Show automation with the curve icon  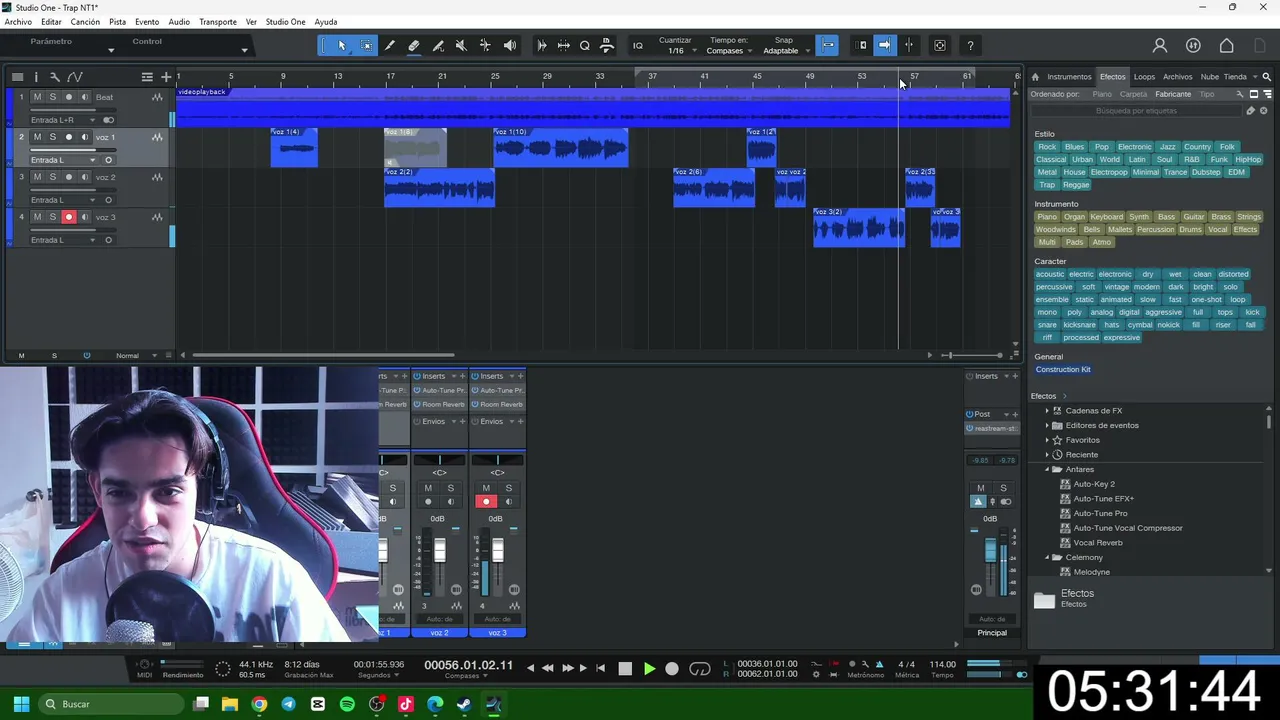point(74,77)
